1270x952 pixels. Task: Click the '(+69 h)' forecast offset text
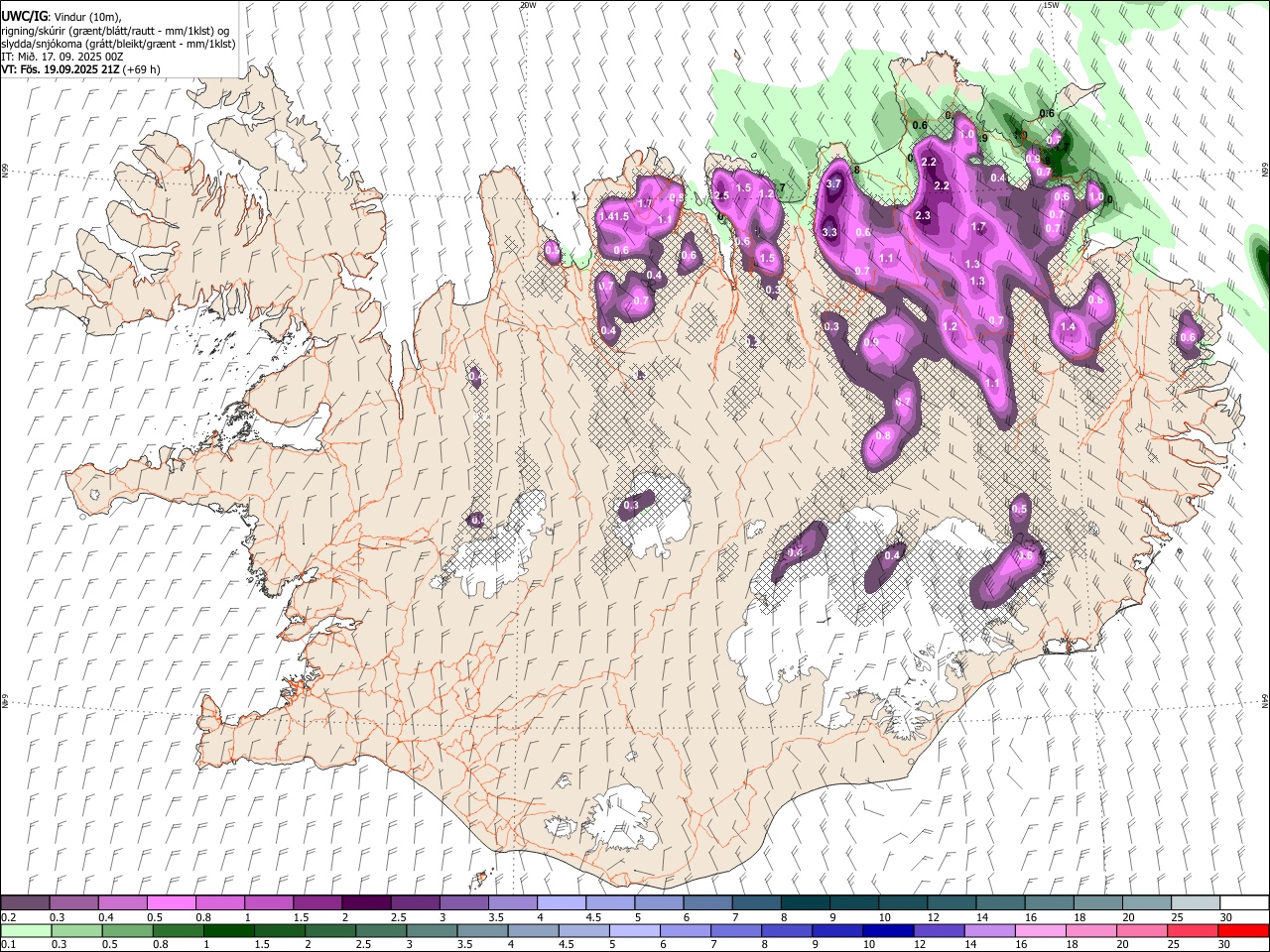tap(143, 69)
